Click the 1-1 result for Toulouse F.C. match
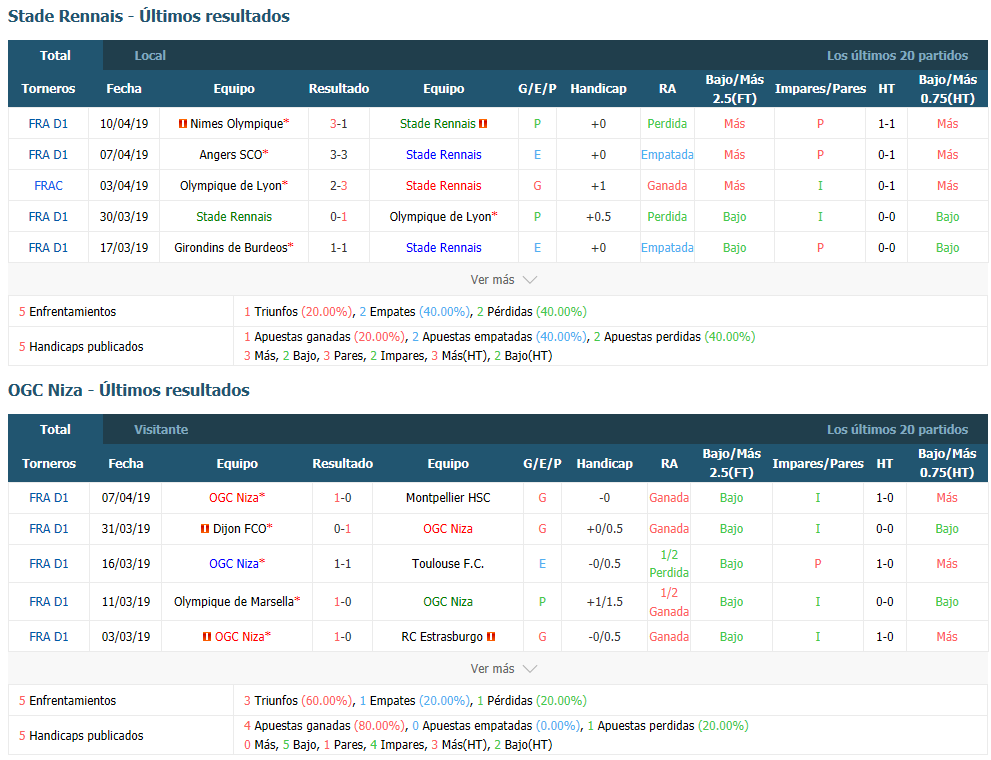This screenshot has height=760, width=991. pyautogui.click(x=343, y=564)
